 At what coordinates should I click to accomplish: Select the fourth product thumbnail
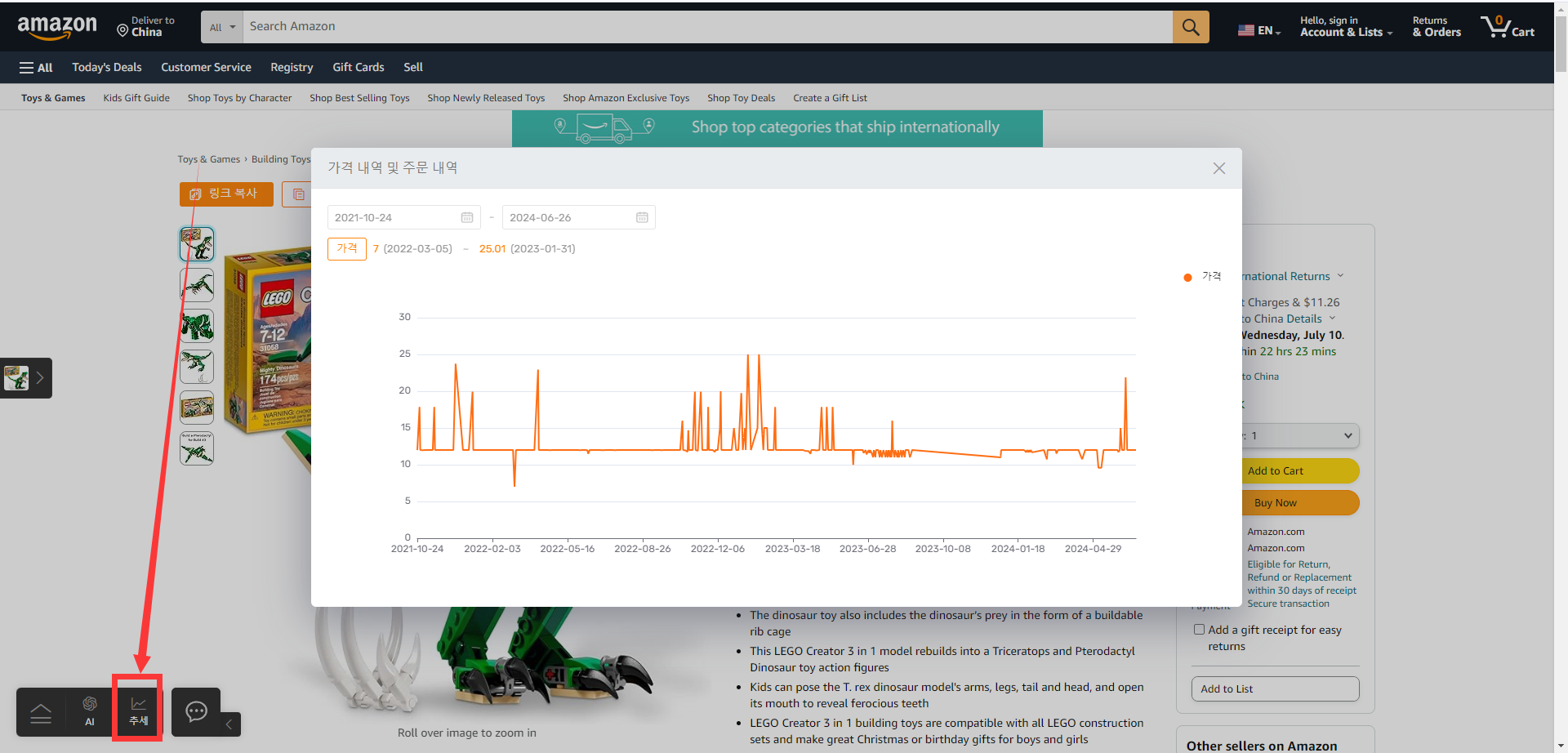coord(197,367)
